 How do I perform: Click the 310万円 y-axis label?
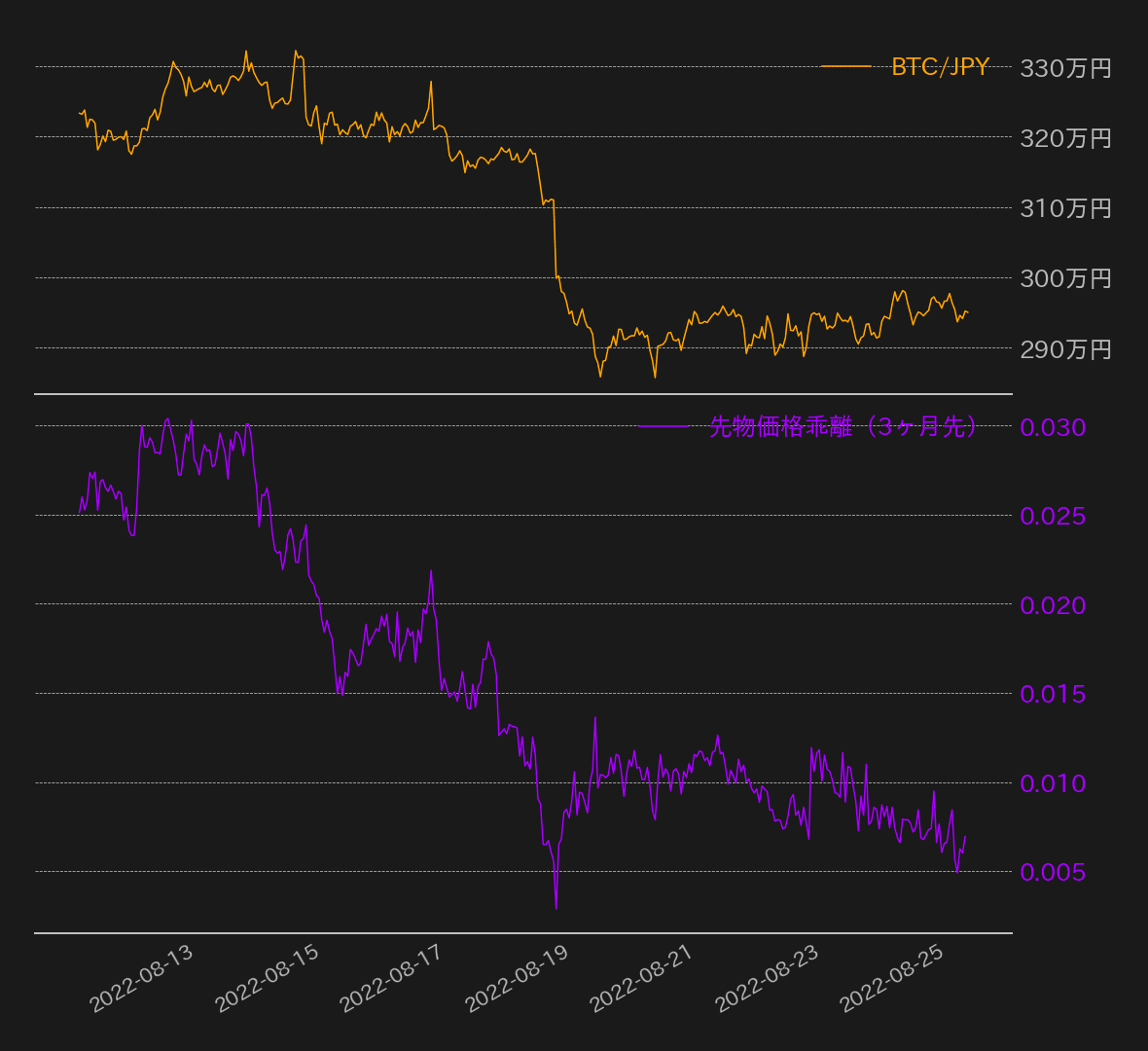(1065, 208)
